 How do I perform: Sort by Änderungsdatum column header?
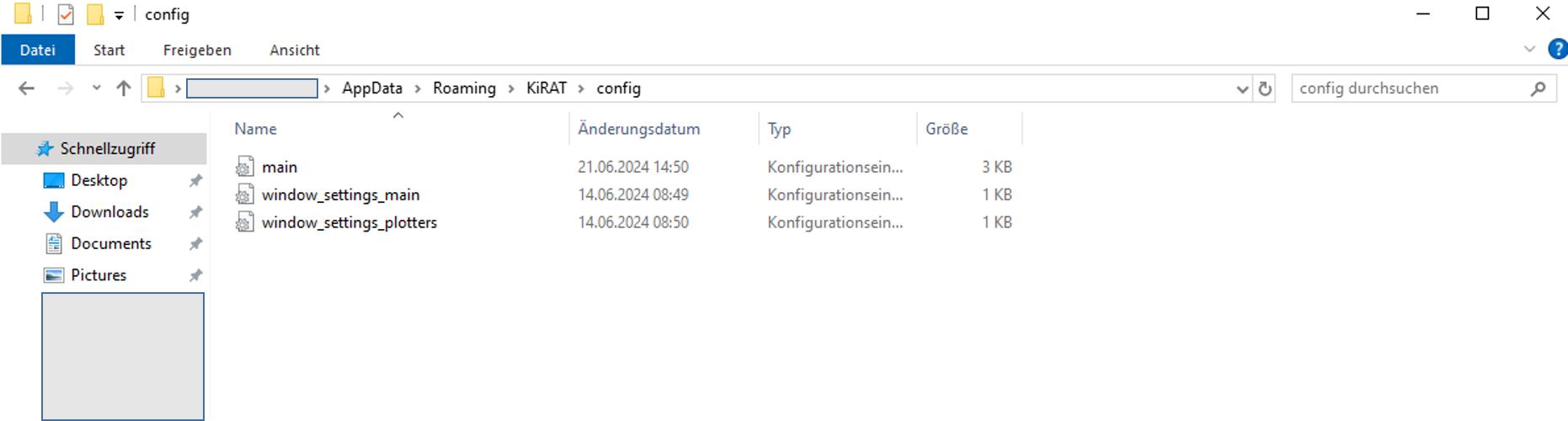point(639,129)
